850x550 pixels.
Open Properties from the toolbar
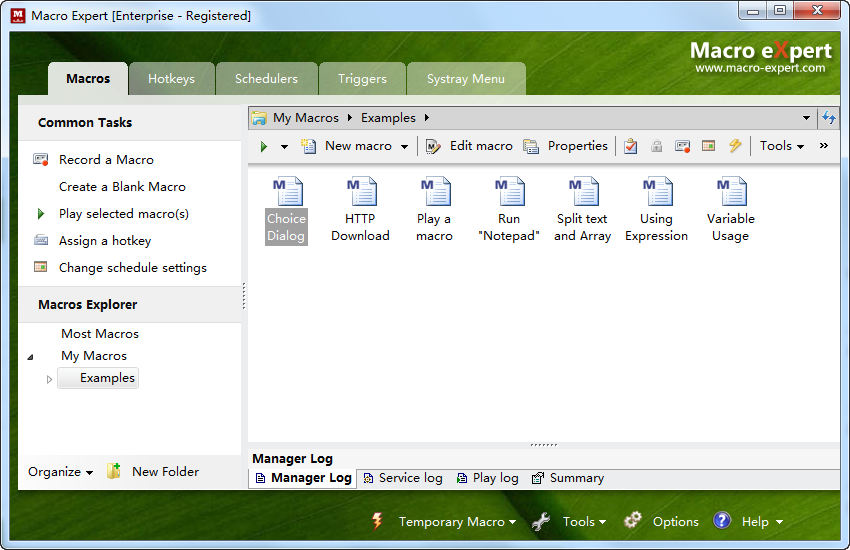click(x=566, y=146)
